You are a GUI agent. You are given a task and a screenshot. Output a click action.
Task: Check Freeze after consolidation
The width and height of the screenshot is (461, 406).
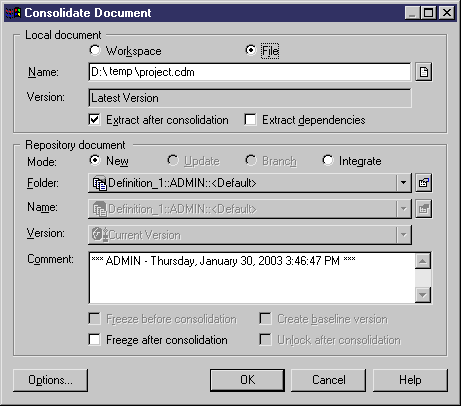[x=95, y=340]
